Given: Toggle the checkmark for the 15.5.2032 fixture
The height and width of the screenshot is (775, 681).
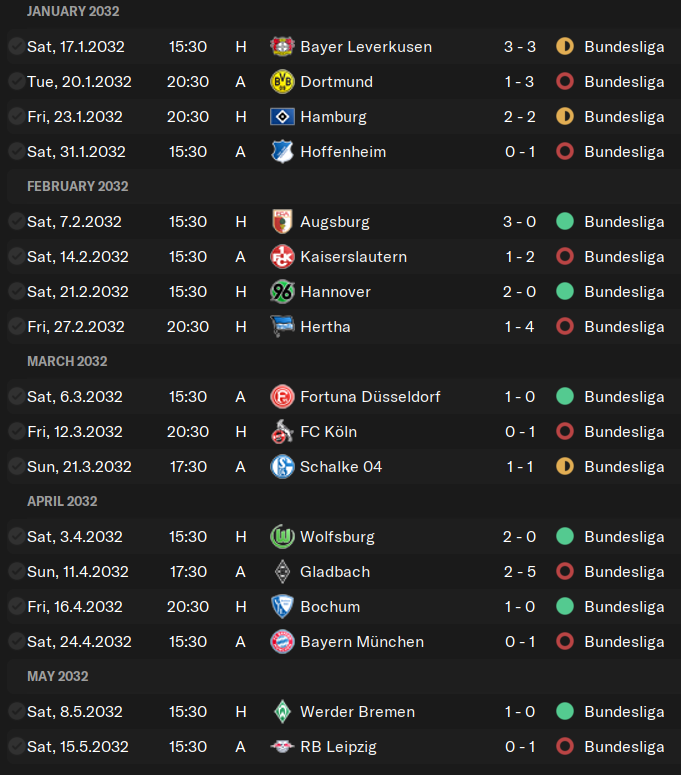Looking at the screenshot, I should coord(16,746).
